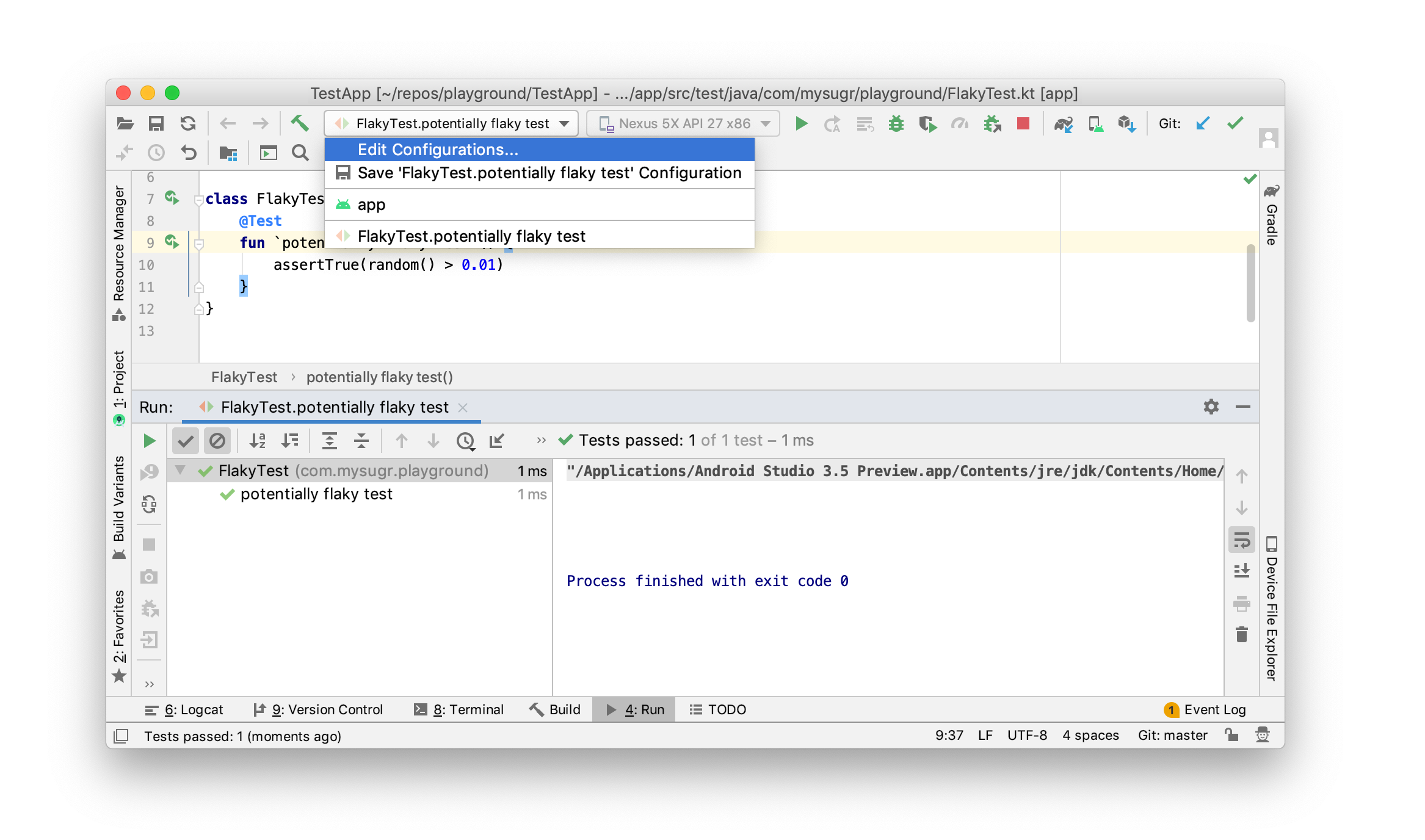The height and width of the screenshot is (840, 1425).
Task: Click the Open folder icon in toolbar
Action: point(125,123)
